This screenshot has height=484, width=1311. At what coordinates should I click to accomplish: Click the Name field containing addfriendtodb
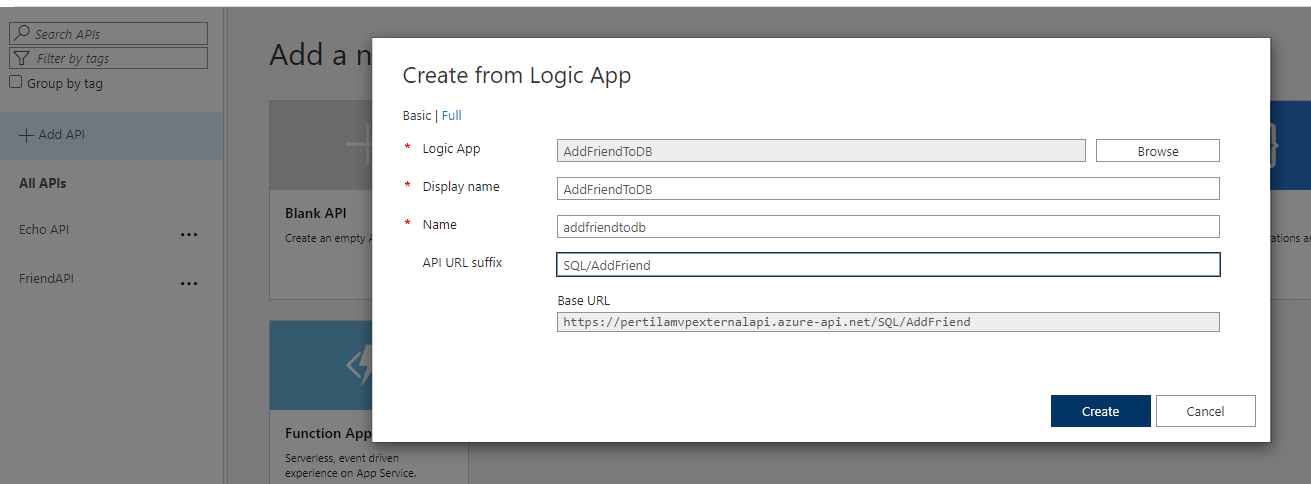(887, 227)
